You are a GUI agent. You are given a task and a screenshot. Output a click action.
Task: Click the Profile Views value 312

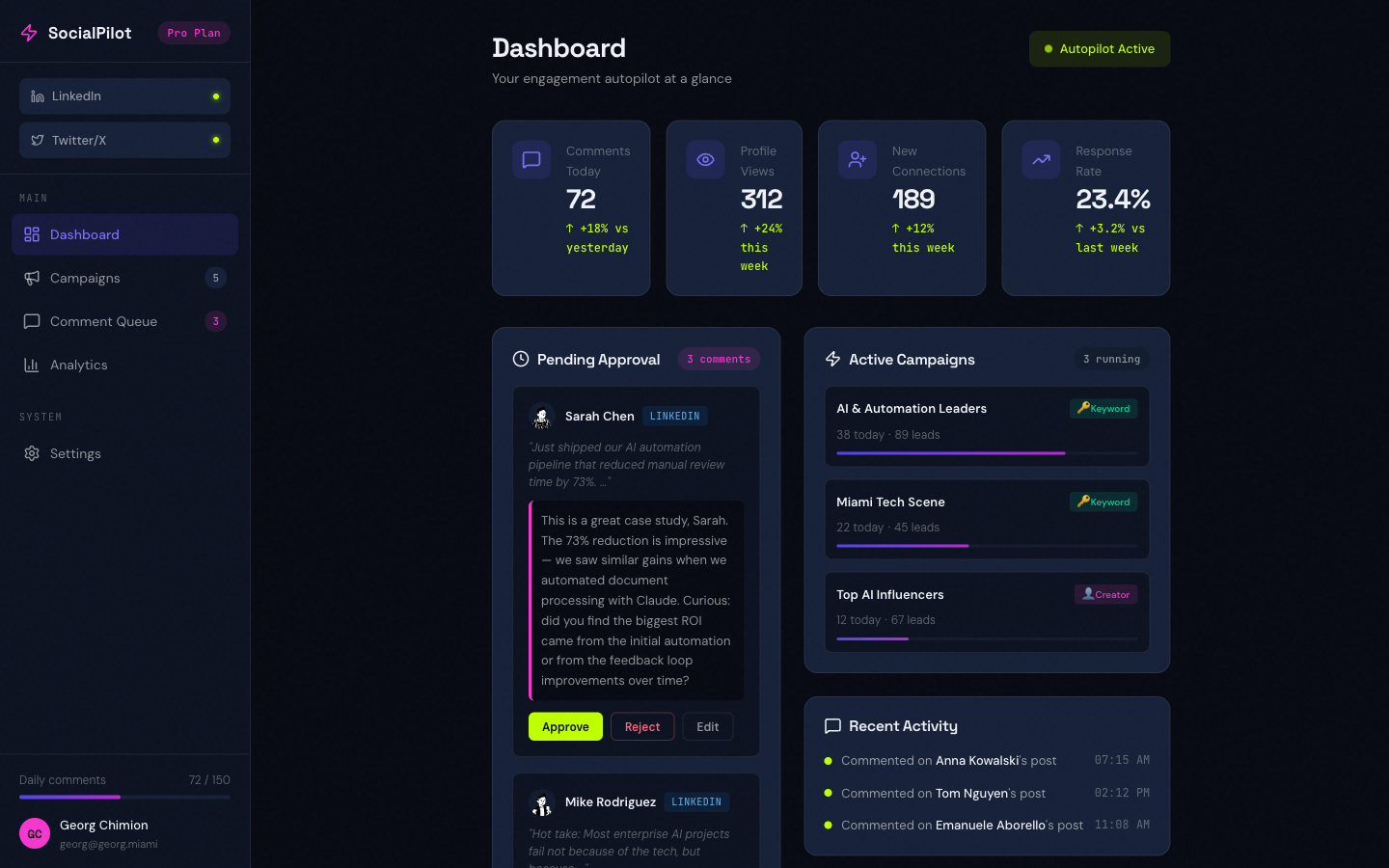tap(762, 199)
